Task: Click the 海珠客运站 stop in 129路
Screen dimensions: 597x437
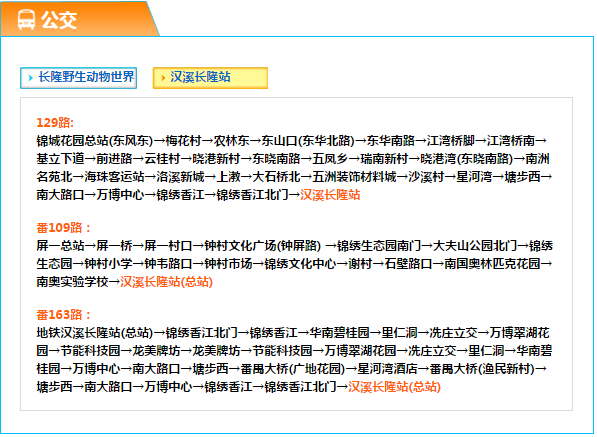Action: [114, 177]
